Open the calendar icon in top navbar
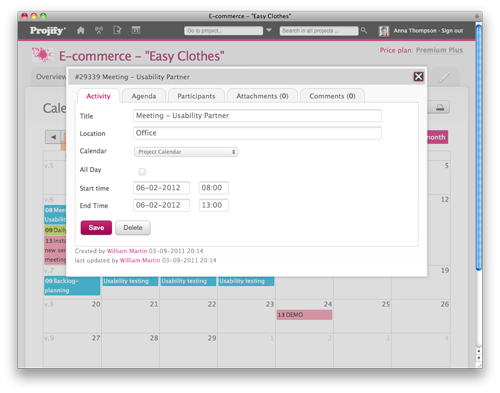 tap(136, 30)
